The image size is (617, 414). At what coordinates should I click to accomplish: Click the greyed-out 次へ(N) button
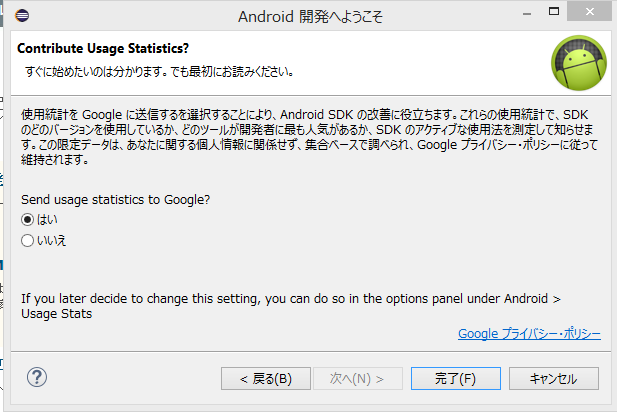[358, 379]
